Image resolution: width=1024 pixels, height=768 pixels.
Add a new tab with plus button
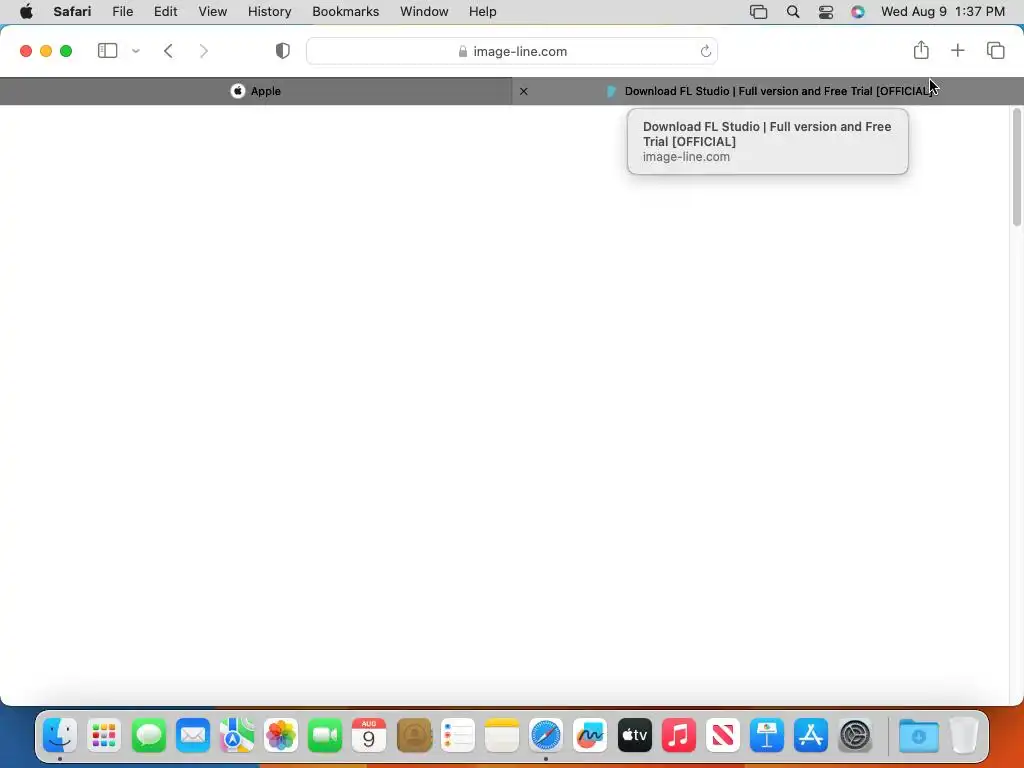tap(957, 50)
